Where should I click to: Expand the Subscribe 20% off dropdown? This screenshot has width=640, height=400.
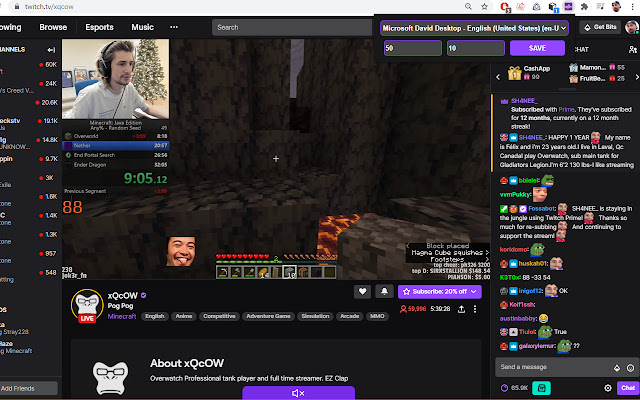[x=473, y=291]
